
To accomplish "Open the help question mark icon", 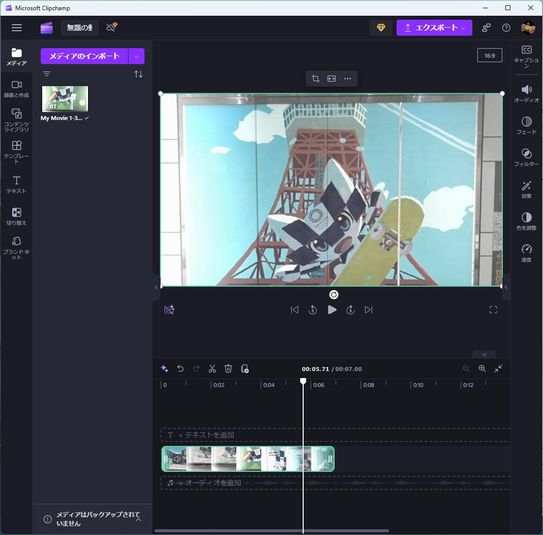I will tap(506, 28).
